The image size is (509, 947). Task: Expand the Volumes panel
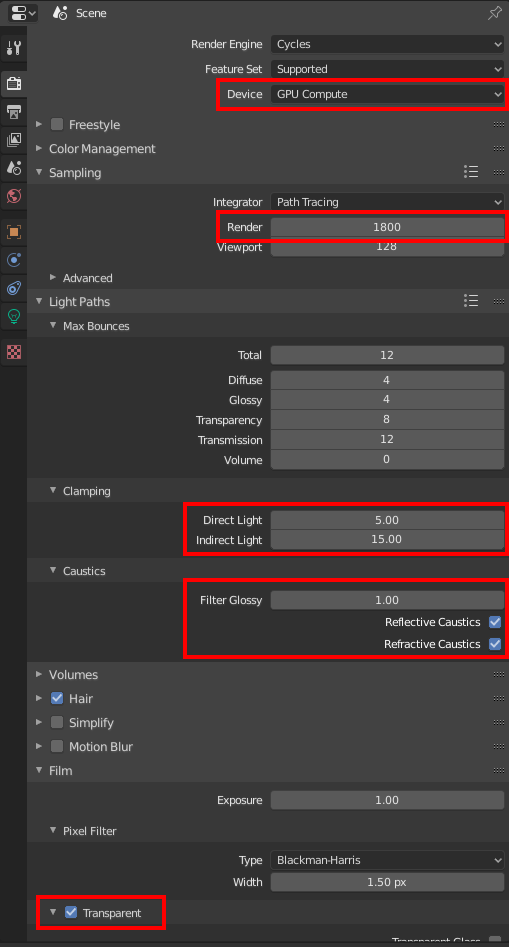click(39, 674)
